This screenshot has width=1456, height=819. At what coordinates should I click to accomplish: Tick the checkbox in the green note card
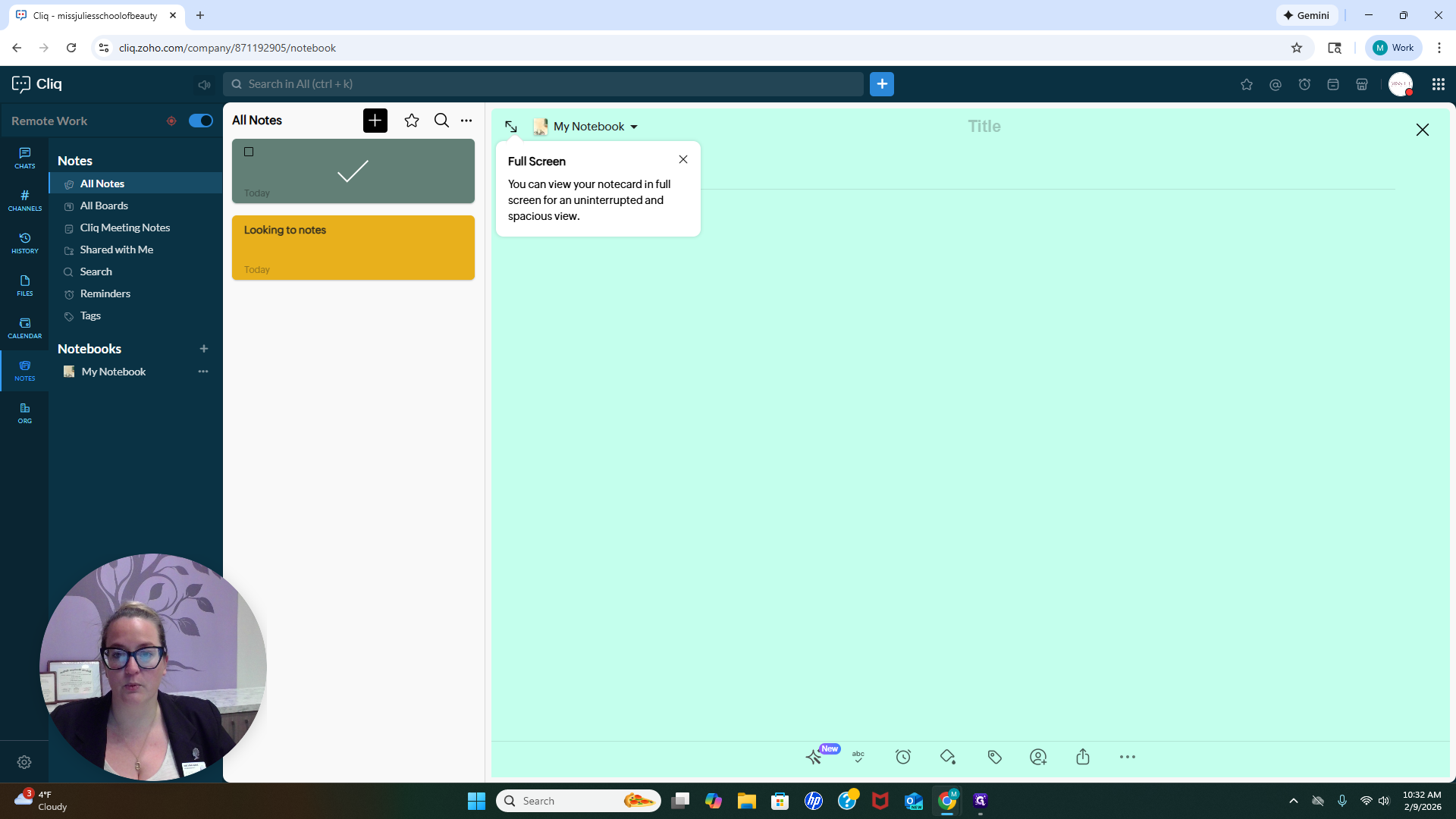(249, 152)
